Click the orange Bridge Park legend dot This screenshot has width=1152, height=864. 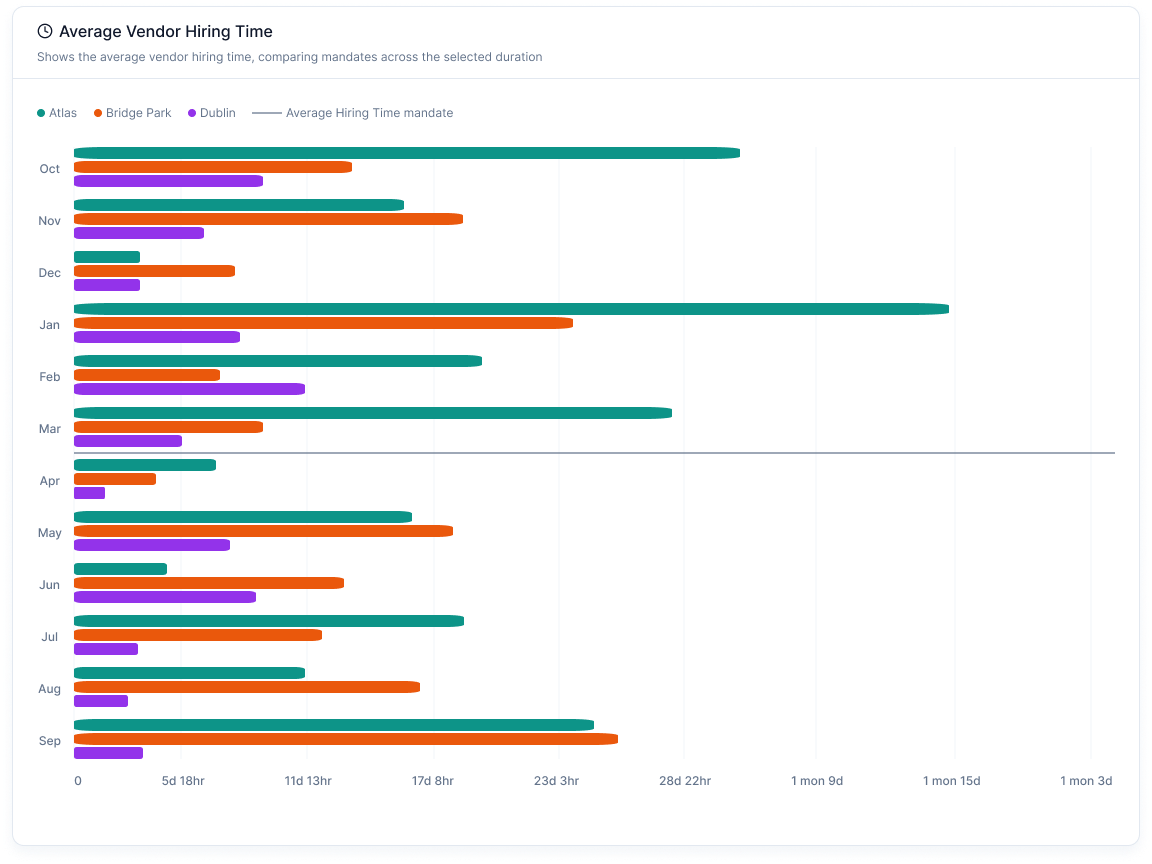point(98,113)
